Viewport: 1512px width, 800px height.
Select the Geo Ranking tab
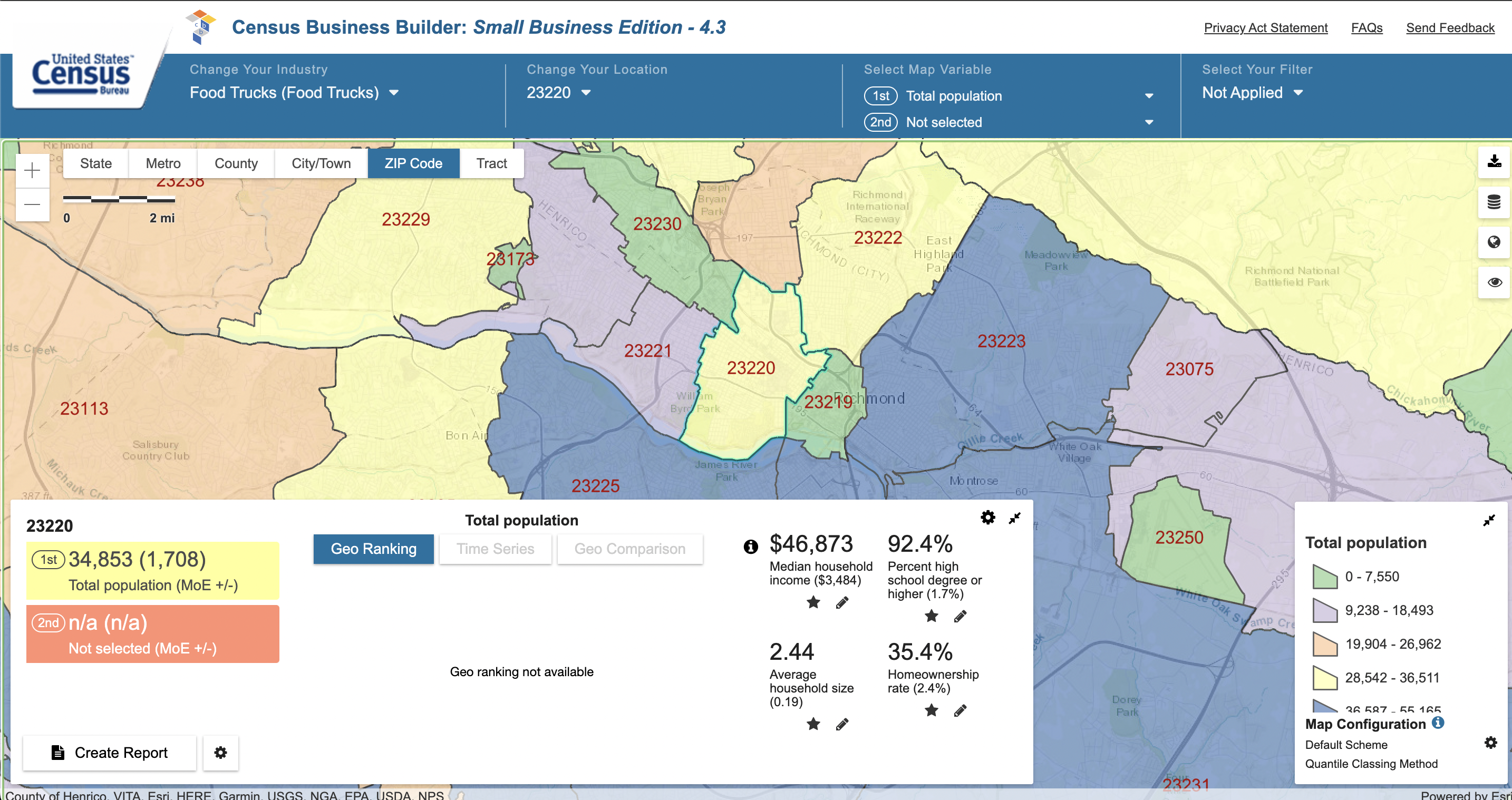coord(373,549)
